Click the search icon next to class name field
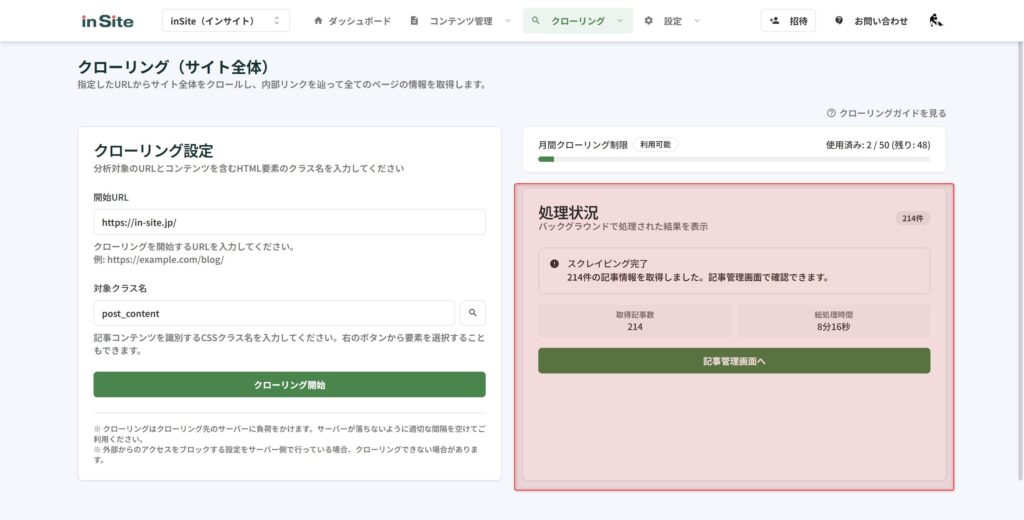 [473, 313]
